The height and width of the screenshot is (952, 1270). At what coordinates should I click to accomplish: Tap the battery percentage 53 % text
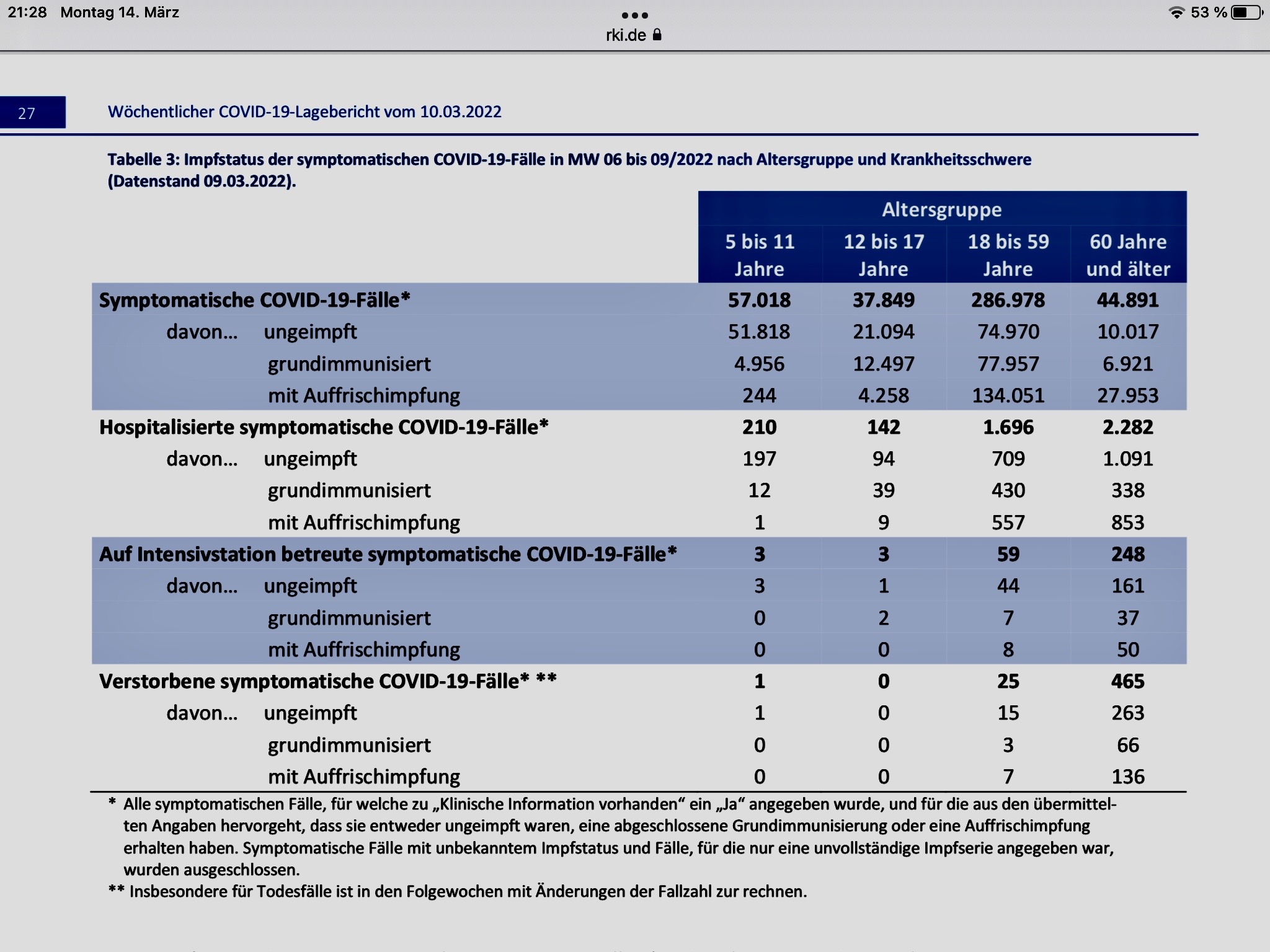coord(1209,12)
